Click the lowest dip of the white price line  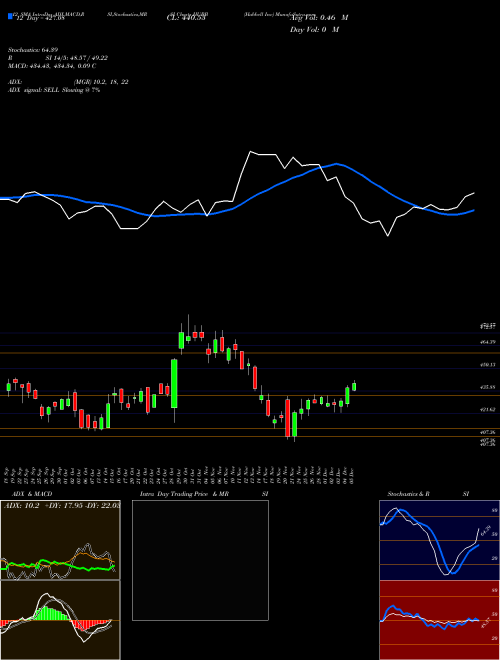[x=388, y=235]
